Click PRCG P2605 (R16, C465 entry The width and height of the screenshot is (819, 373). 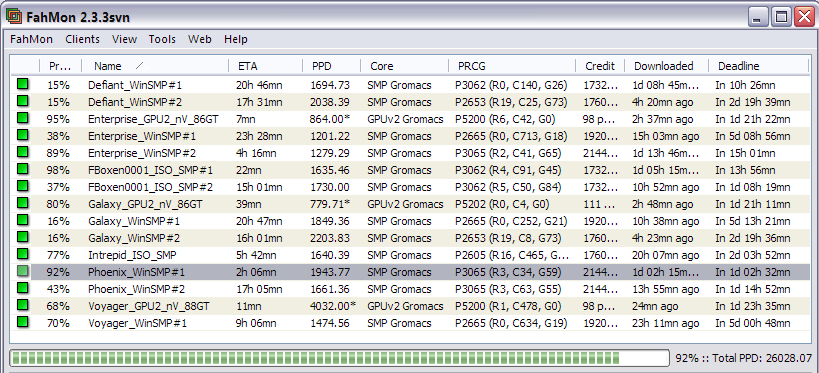coord(512,255)
